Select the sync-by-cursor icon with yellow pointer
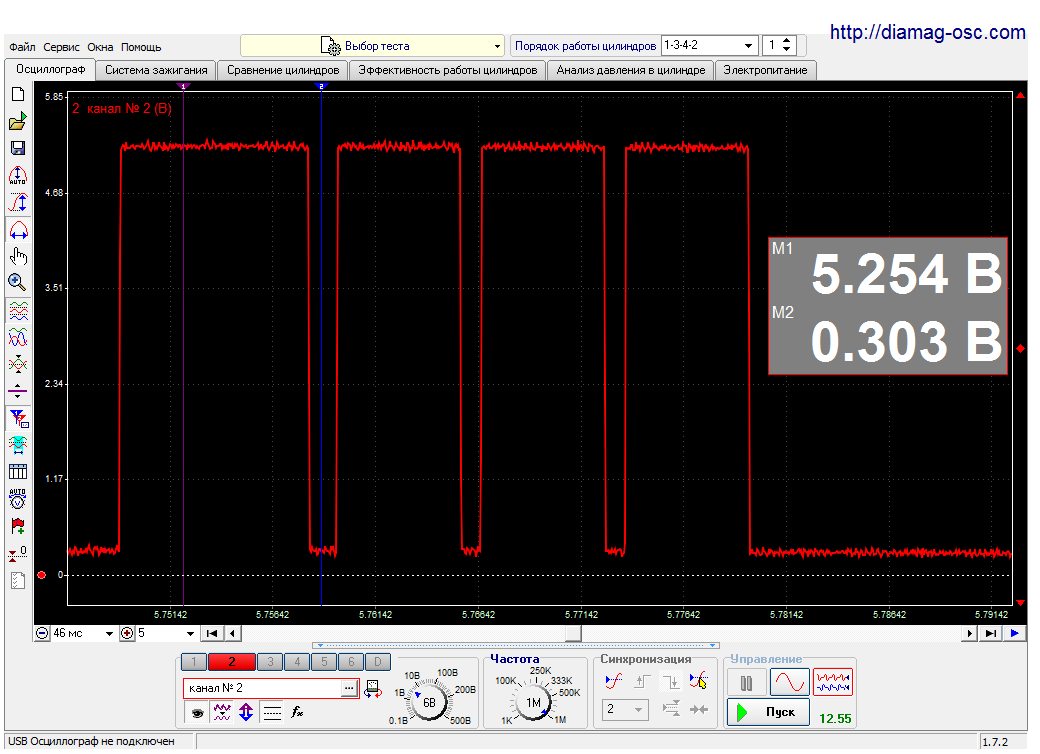Screen dimensions: 1040x754 698,681
